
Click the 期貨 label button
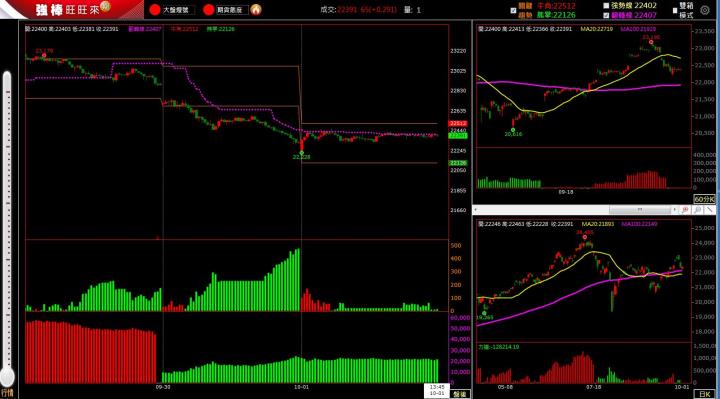[232, 10]
